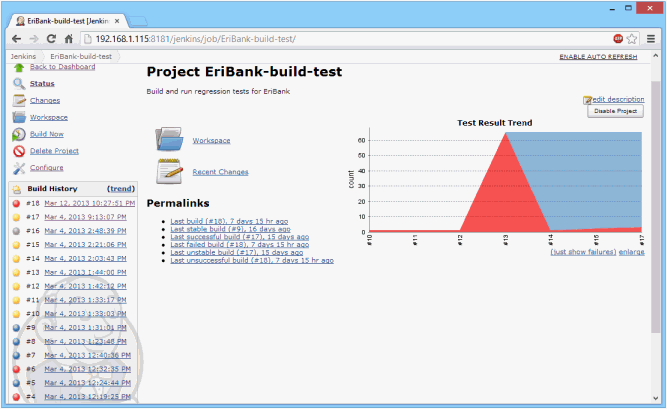Viewport: 667px width, 409px height.
Task: Enlarge the Test Result Trend chart
Action: (632, 253)
